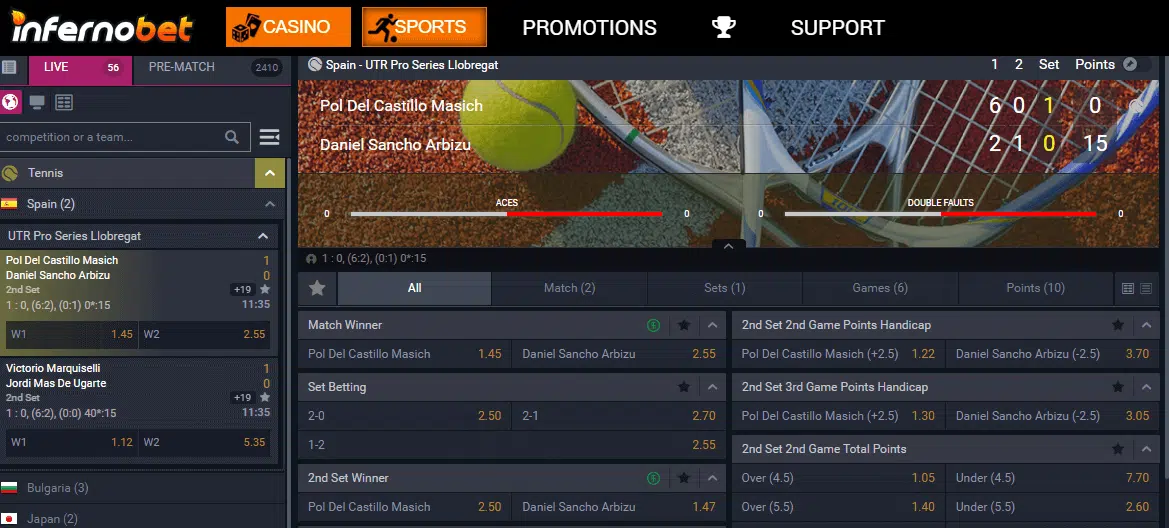Image resolution: width=1169 pixels, height=528 pixels.
Task: Select the Match (2) markets tab
Action: pyautogui.click(x=570, y=288)
